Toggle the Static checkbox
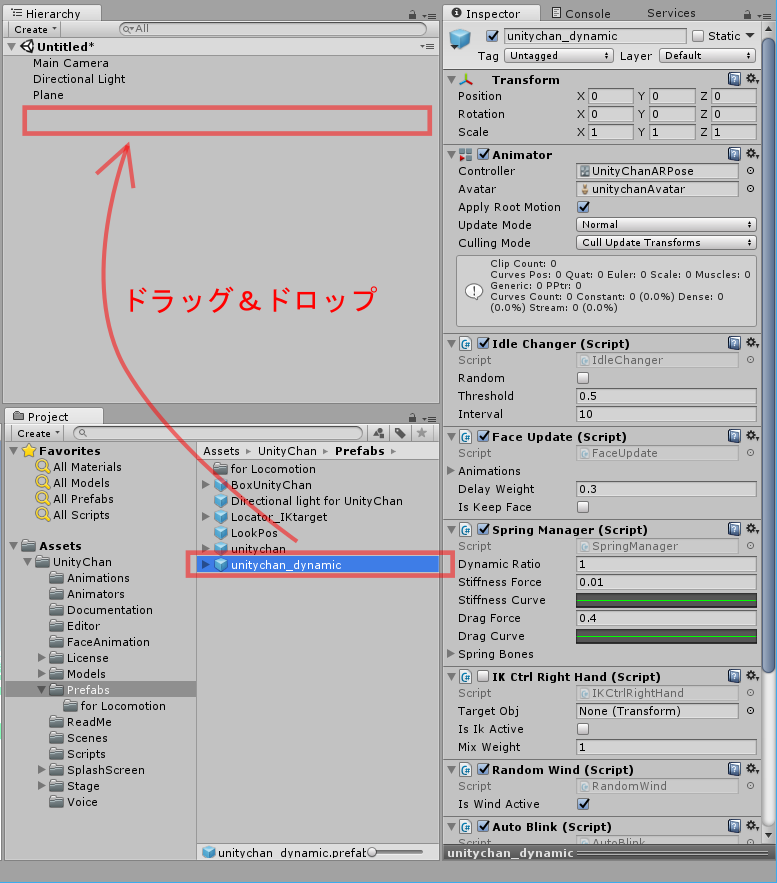The image size is (777, 883). click(x=698, y=36)
